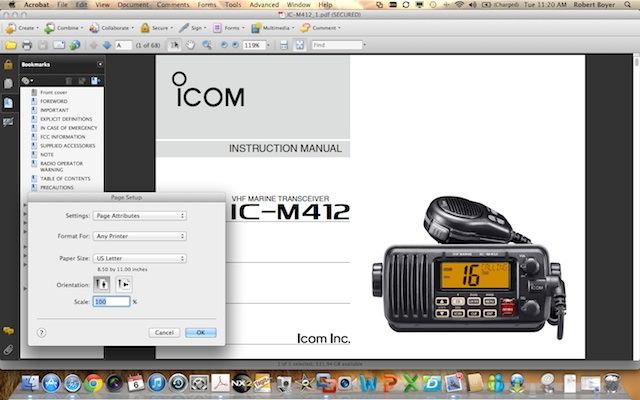Open the IN CASE OF EMERGENCY bookmark
The width and height of the screenshot is (640, 400).
[x=69, y=128]
